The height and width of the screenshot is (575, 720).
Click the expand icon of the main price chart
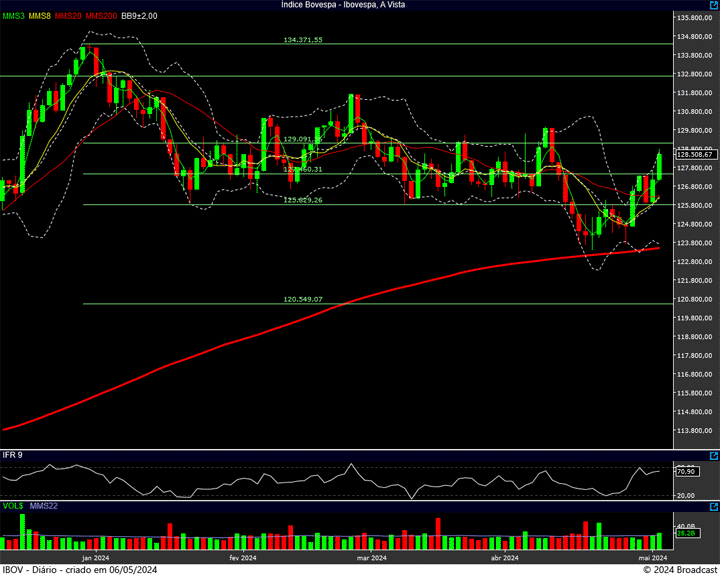coord(713,6)
